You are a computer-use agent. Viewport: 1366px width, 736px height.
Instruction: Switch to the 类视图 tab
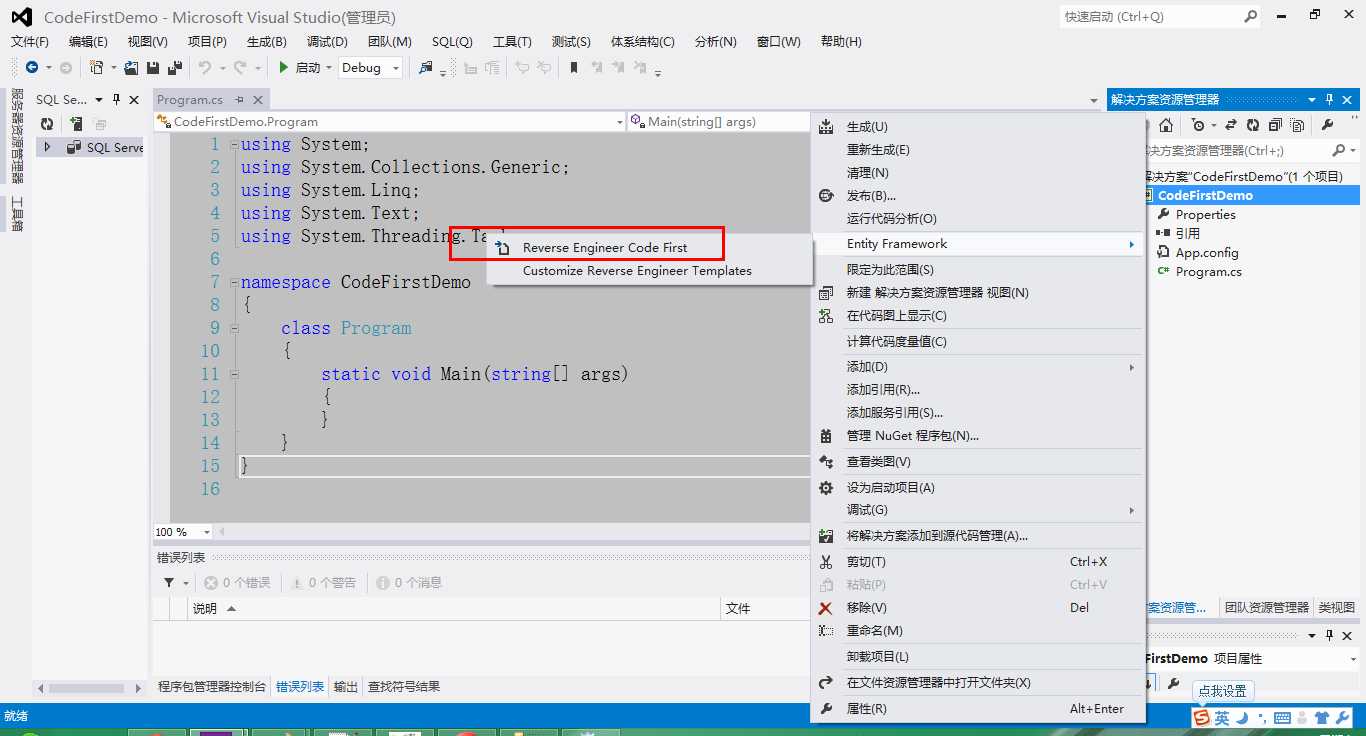(x=1336, y=607)
